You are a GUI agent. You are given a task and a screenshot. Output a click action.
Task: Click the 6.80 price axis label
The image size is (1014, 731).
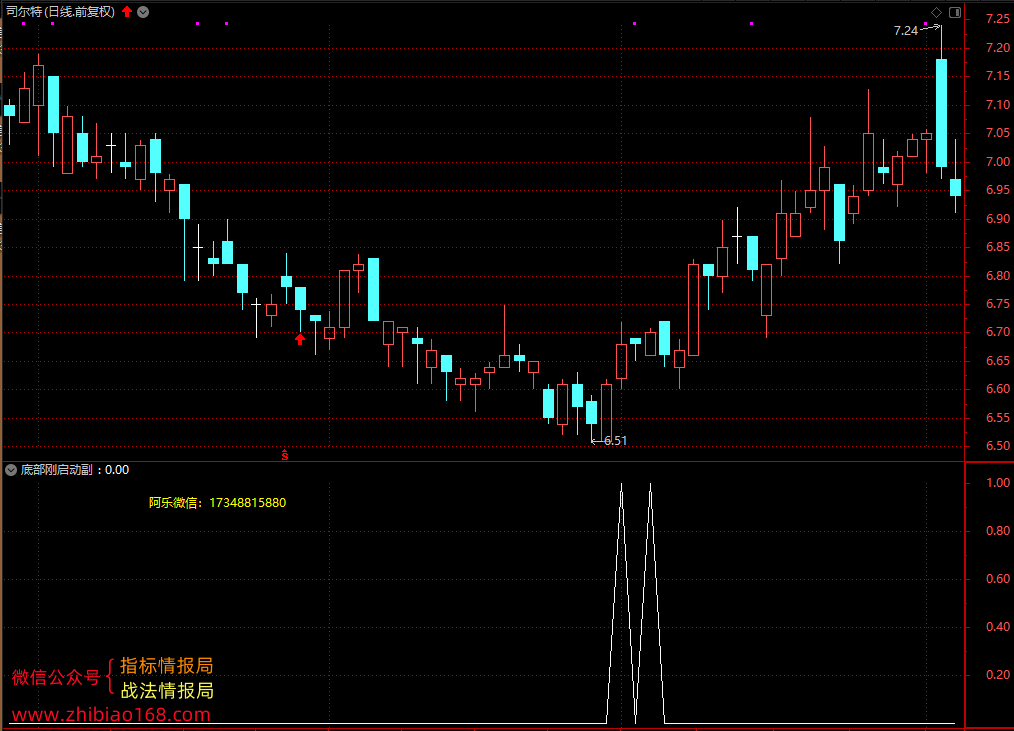coord(998,275)
